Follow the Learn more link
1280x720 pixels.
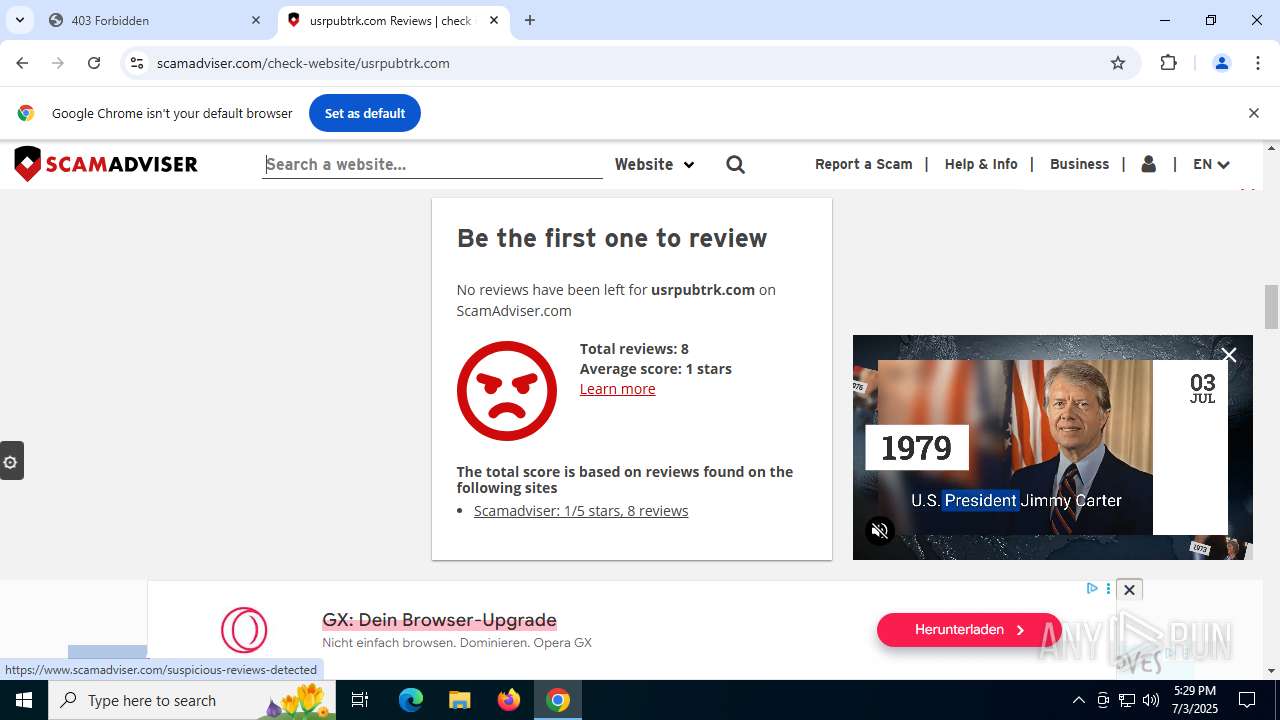(618, 389)
